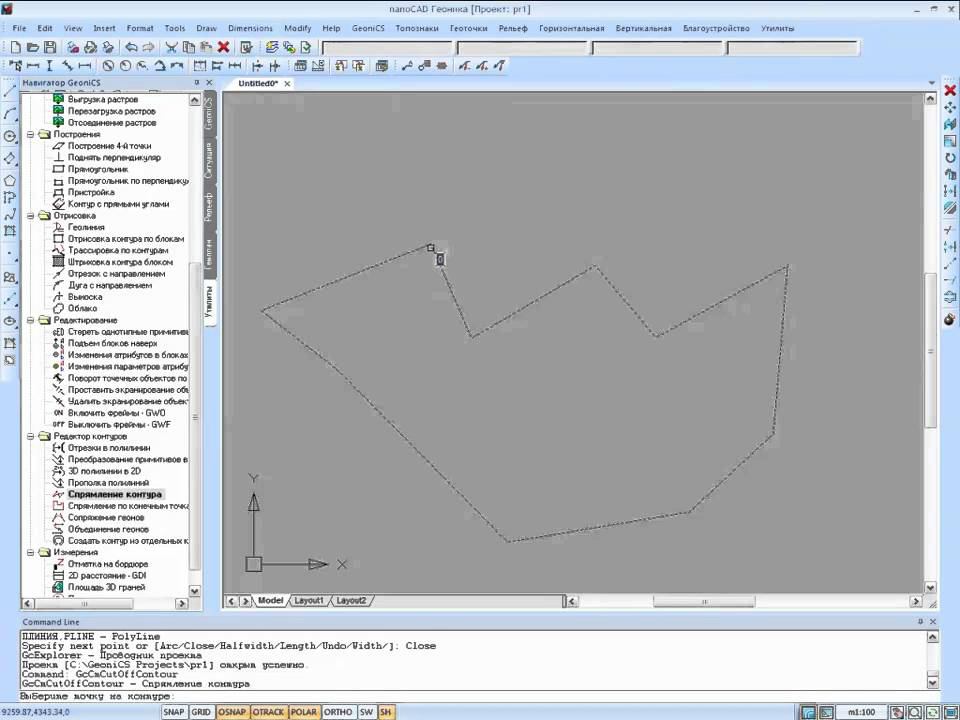
Task: Toggle SW button in status bar
Action: tap(367, 712)
